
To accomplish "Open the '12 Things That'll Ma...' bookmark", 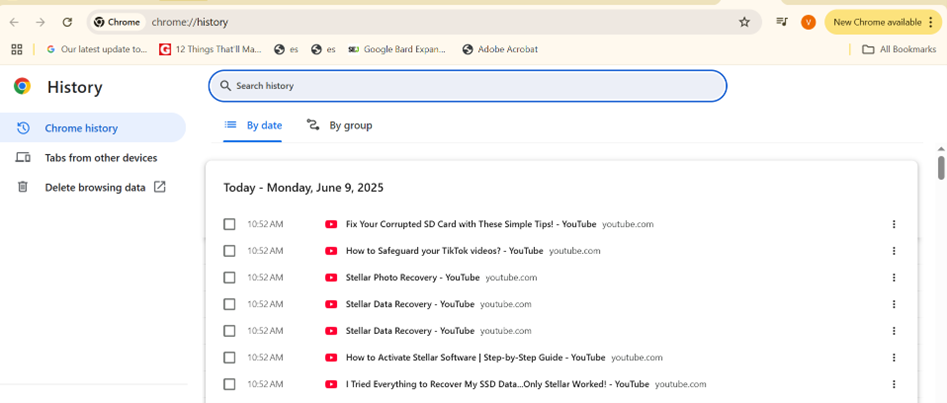I will [x=210, y=50].
